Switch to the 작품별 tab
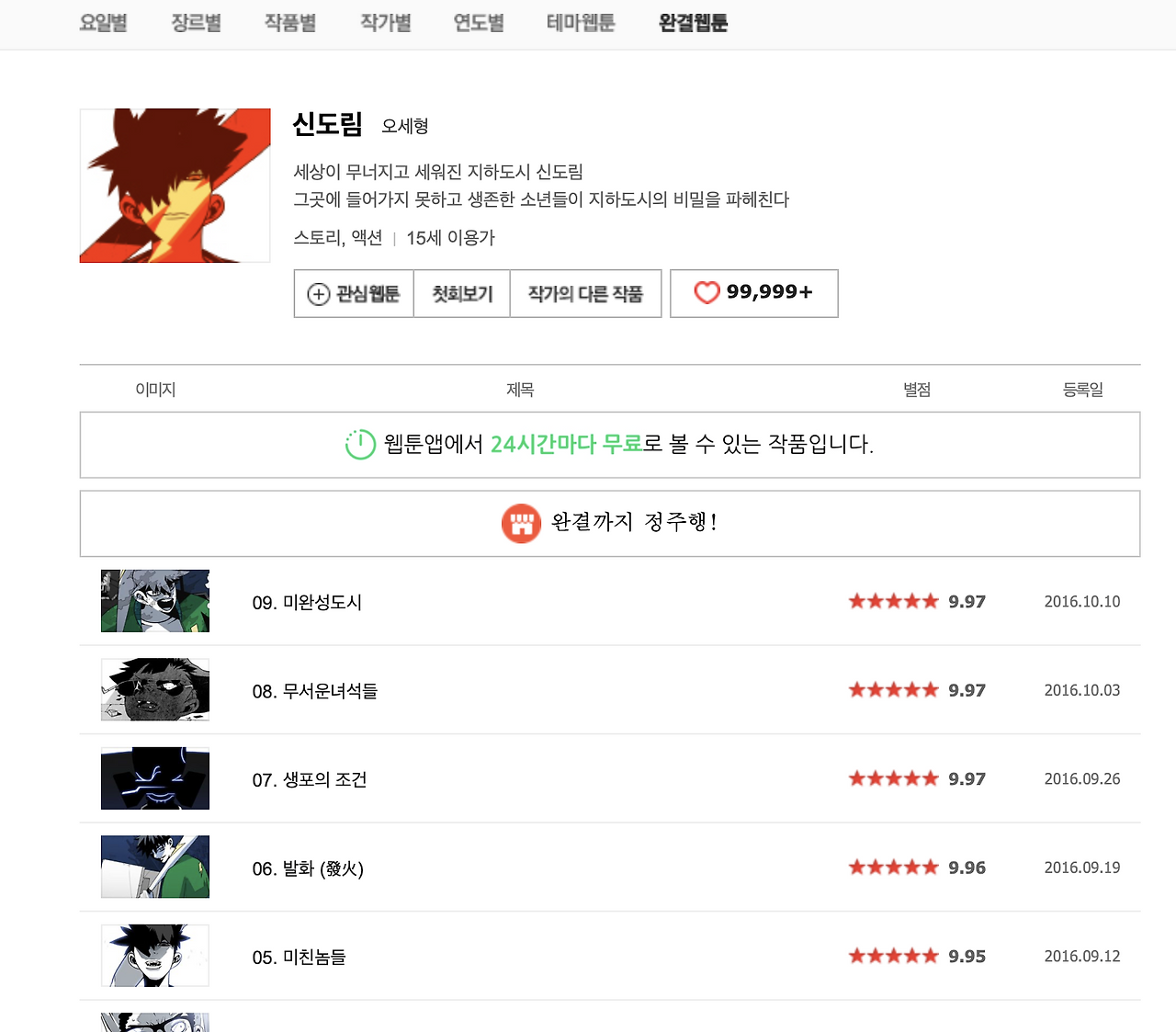The image size is (1176, 1032). [x=290, y=23]
